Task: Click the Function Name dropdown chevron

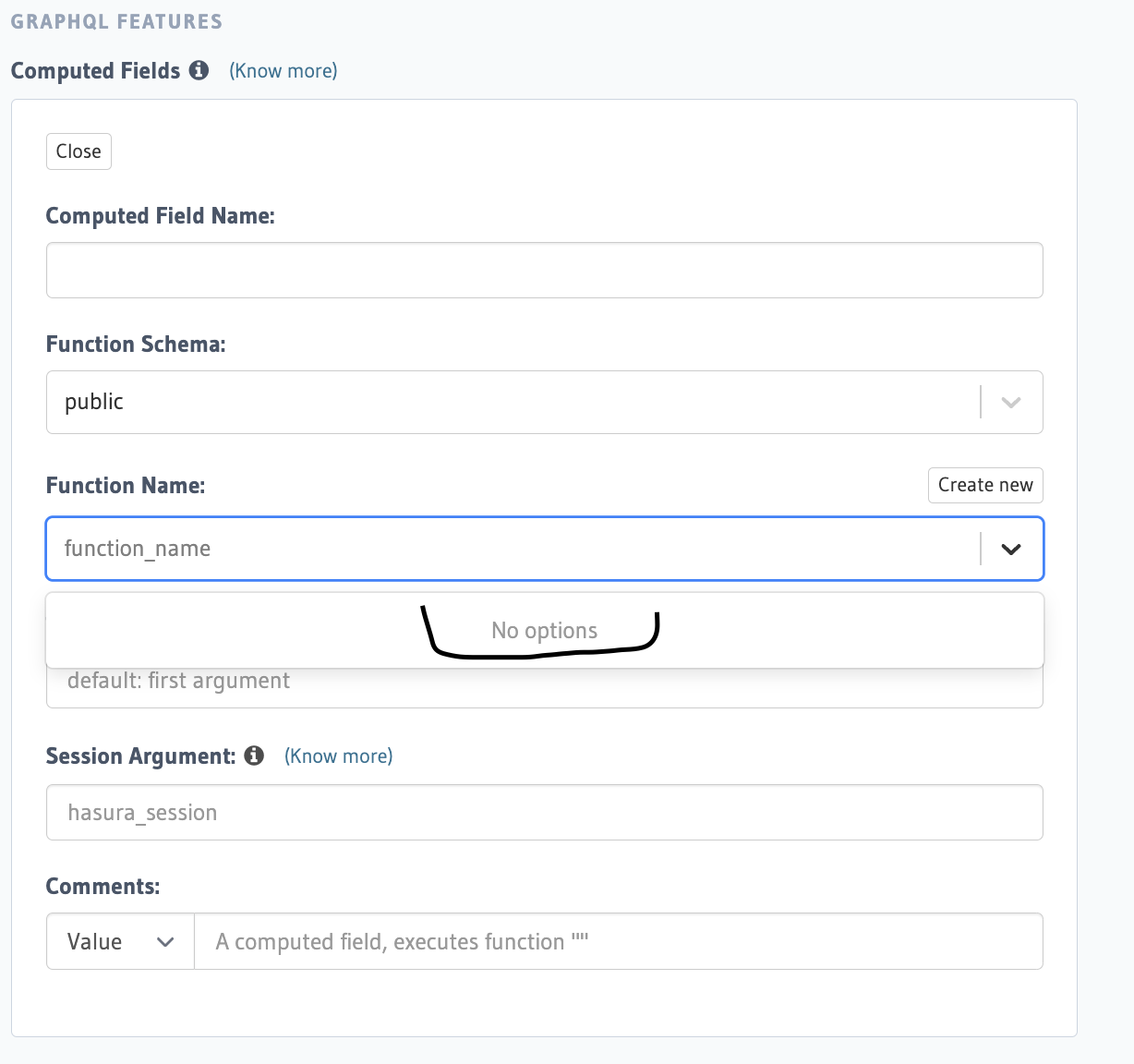Action: click(1011, 549)
